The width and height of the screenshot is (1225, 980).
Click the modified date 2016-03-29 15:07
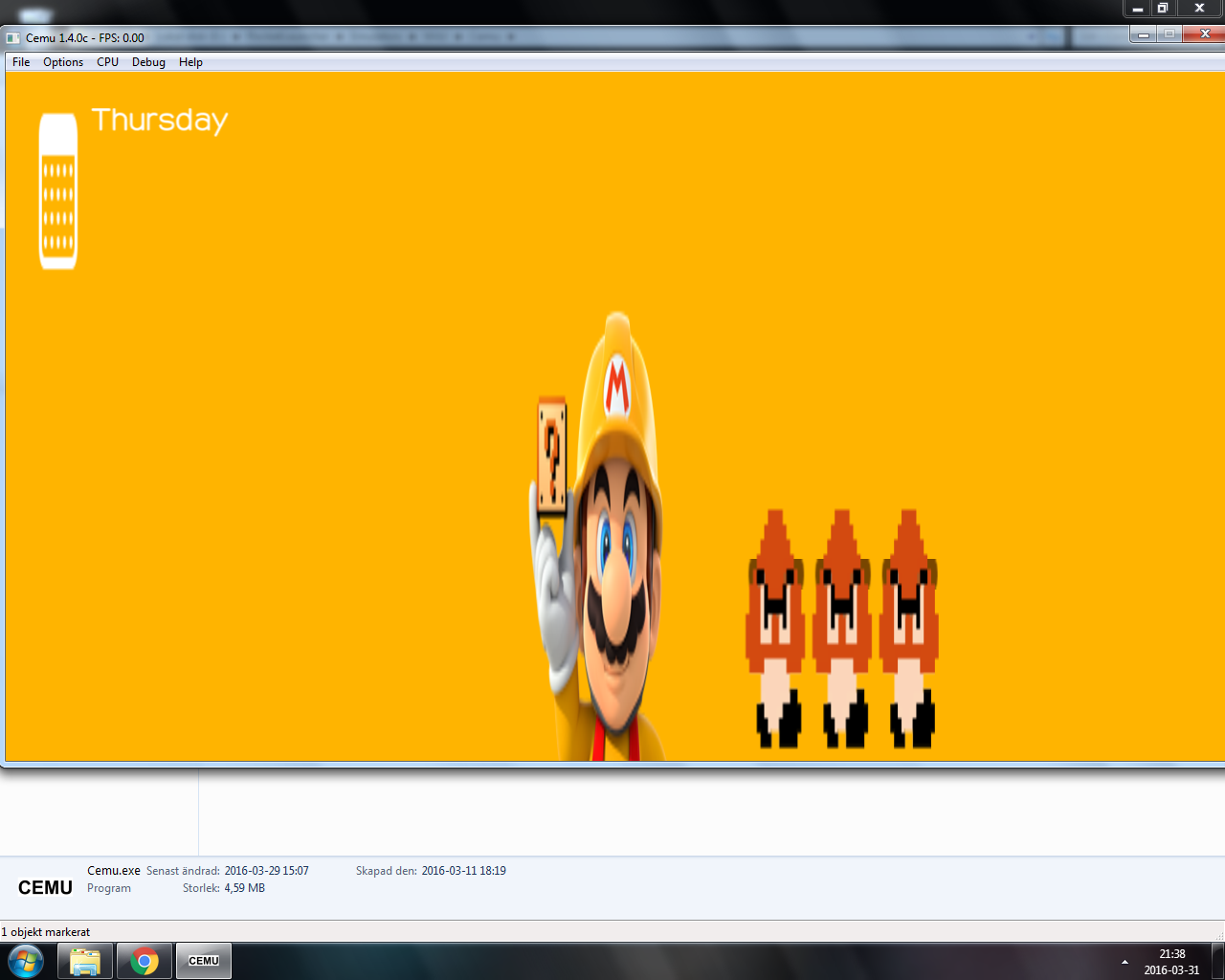tap(267, 871)
